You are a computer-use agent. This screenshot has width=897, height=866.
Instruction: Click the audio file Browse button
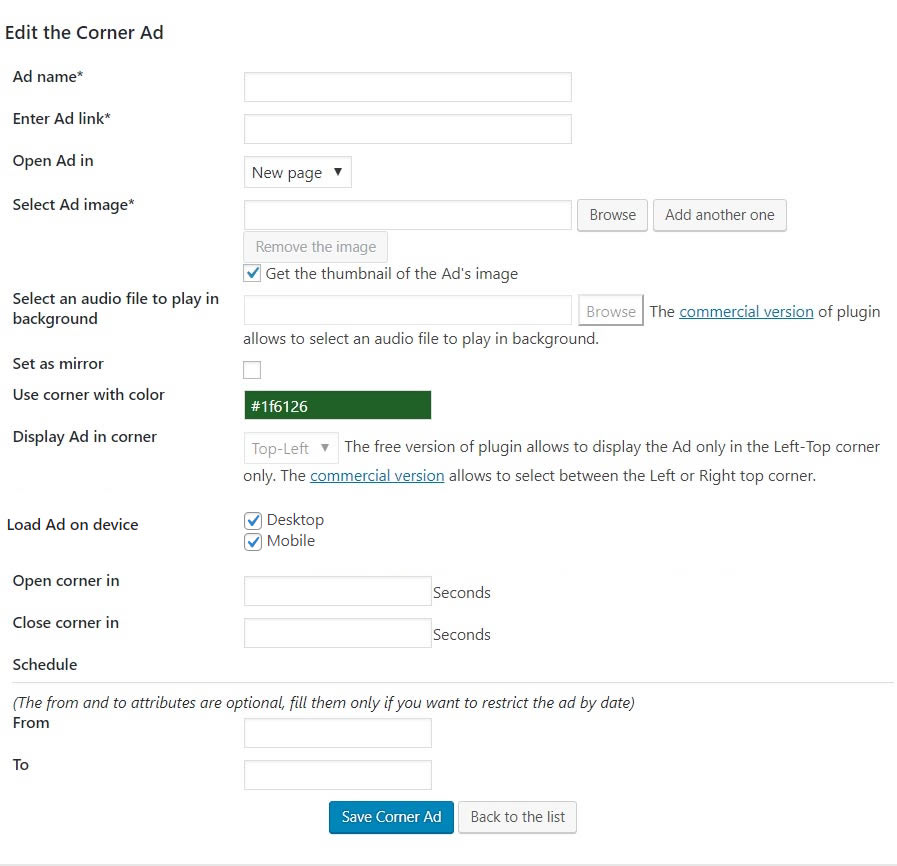point(610,311)
